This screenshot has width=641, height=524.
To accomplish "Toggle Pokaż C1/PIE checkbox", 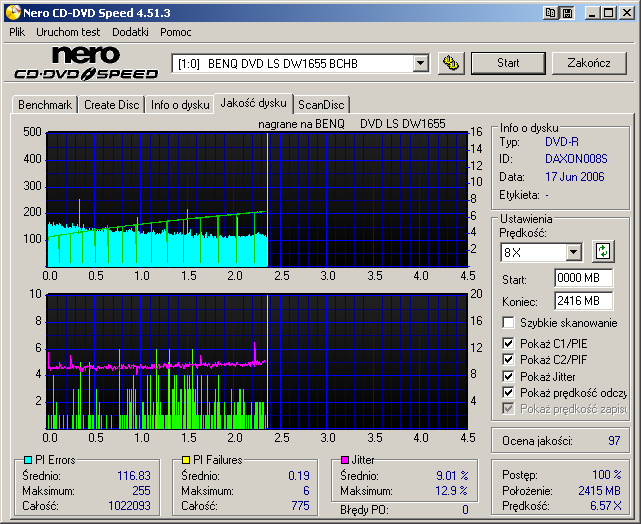I will pyautogui.click(x=508, y=343).
